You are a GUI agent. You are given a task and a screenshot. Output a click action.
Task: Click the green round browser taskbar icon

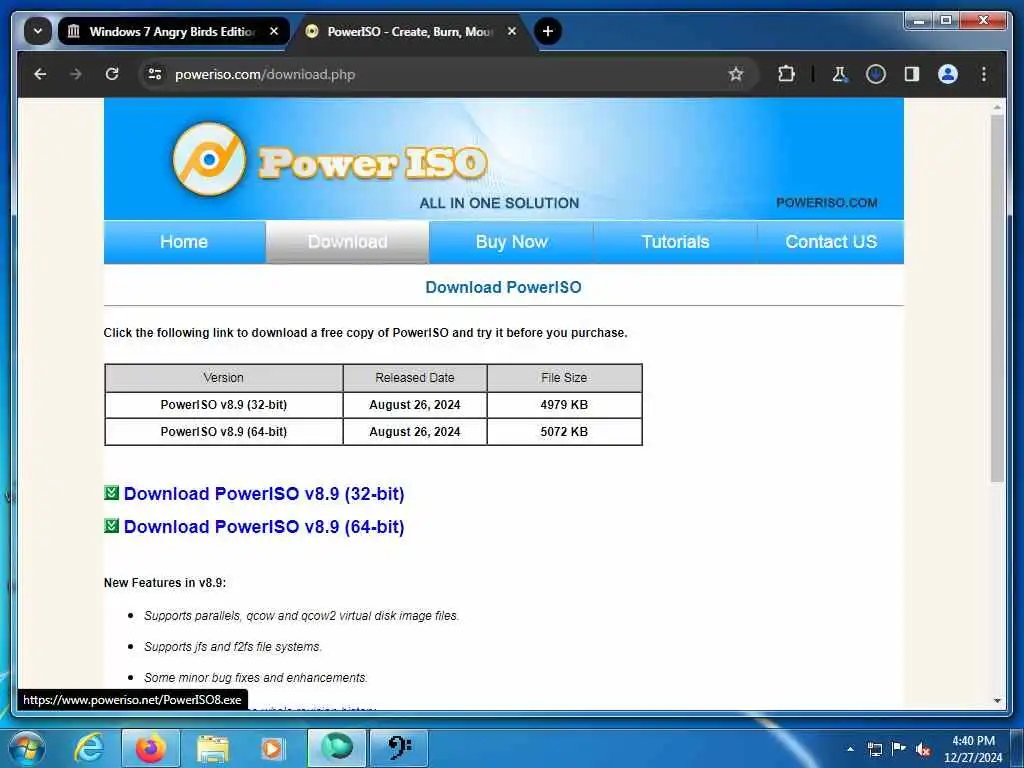point(337,747)
